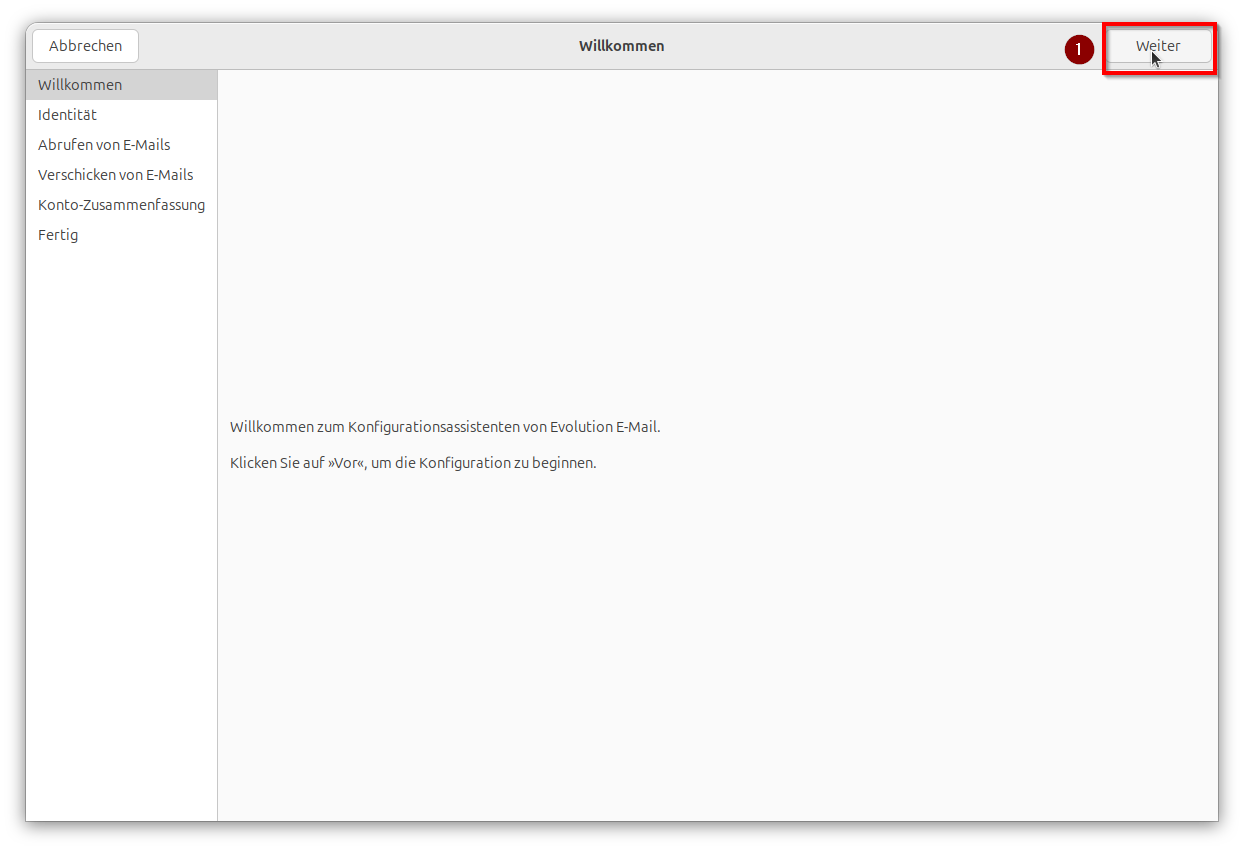The height and width of the screenshot is (850, 1244).
Task: Dismiss the assistant using the cancel control
Action: 85,46
